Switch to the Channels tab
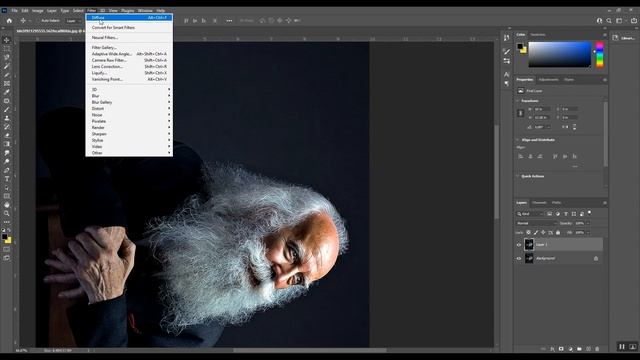The width and height of the screenshot is (640, 360). tap(539, 202)
